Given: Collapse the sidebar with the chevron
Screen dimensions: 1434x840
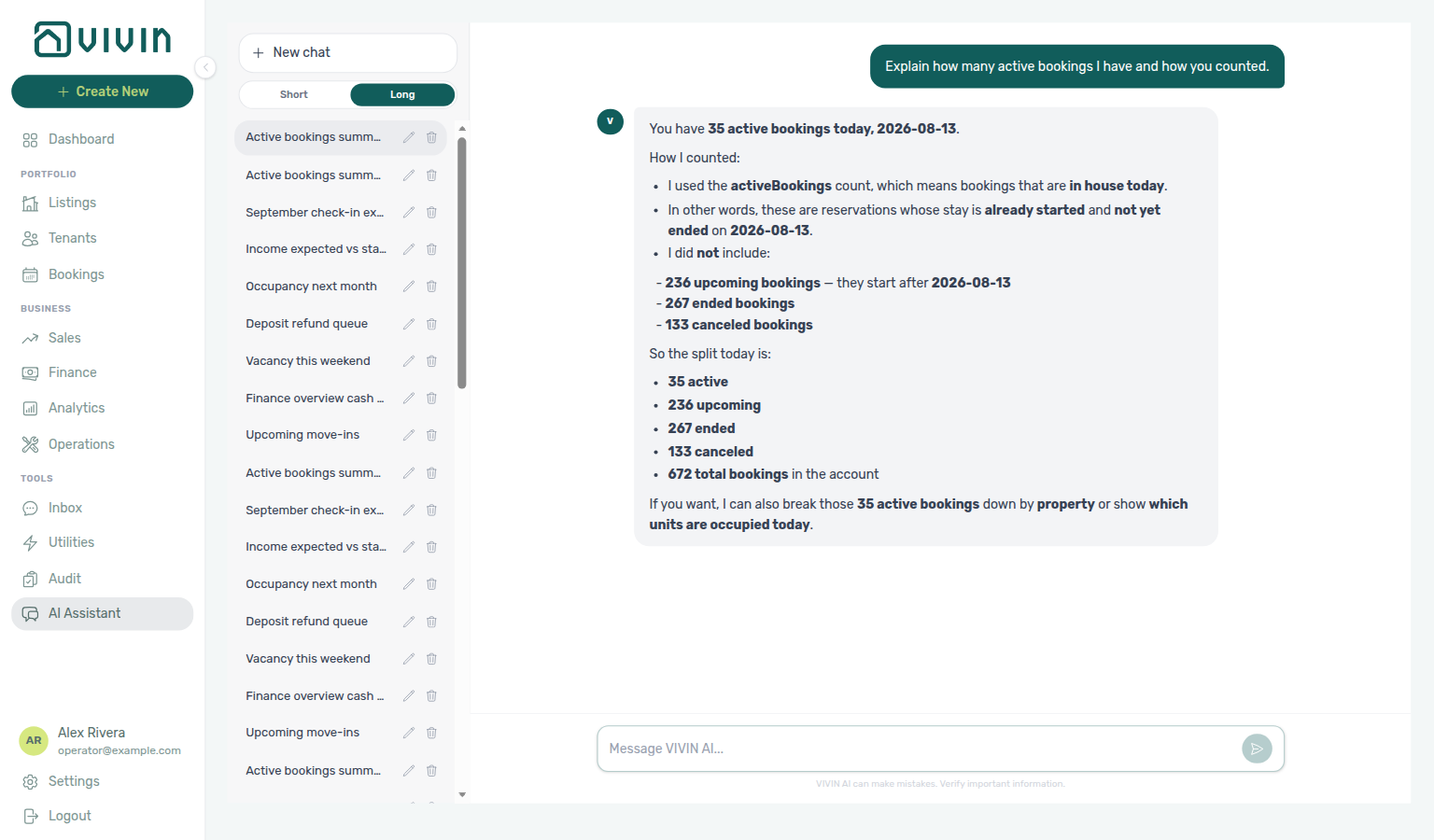Looking at the screenshot, I should (x=205, y=67).
